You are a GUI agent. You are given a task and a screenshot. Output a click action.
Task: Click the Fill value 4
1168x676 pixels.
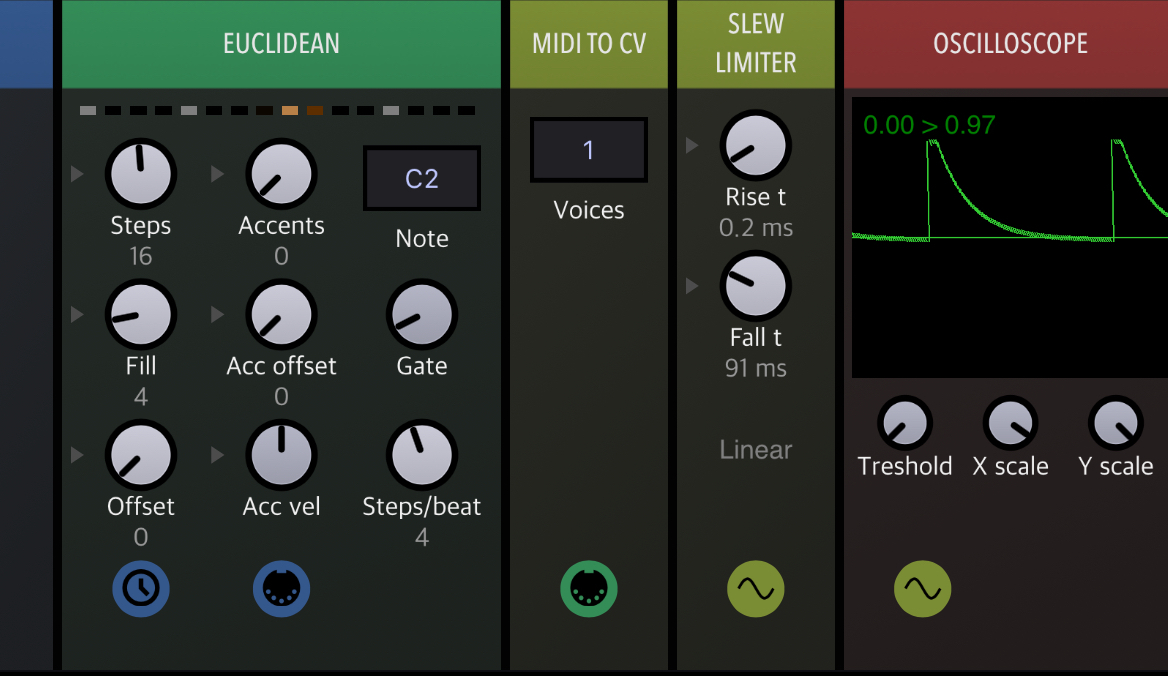point(141,397)
